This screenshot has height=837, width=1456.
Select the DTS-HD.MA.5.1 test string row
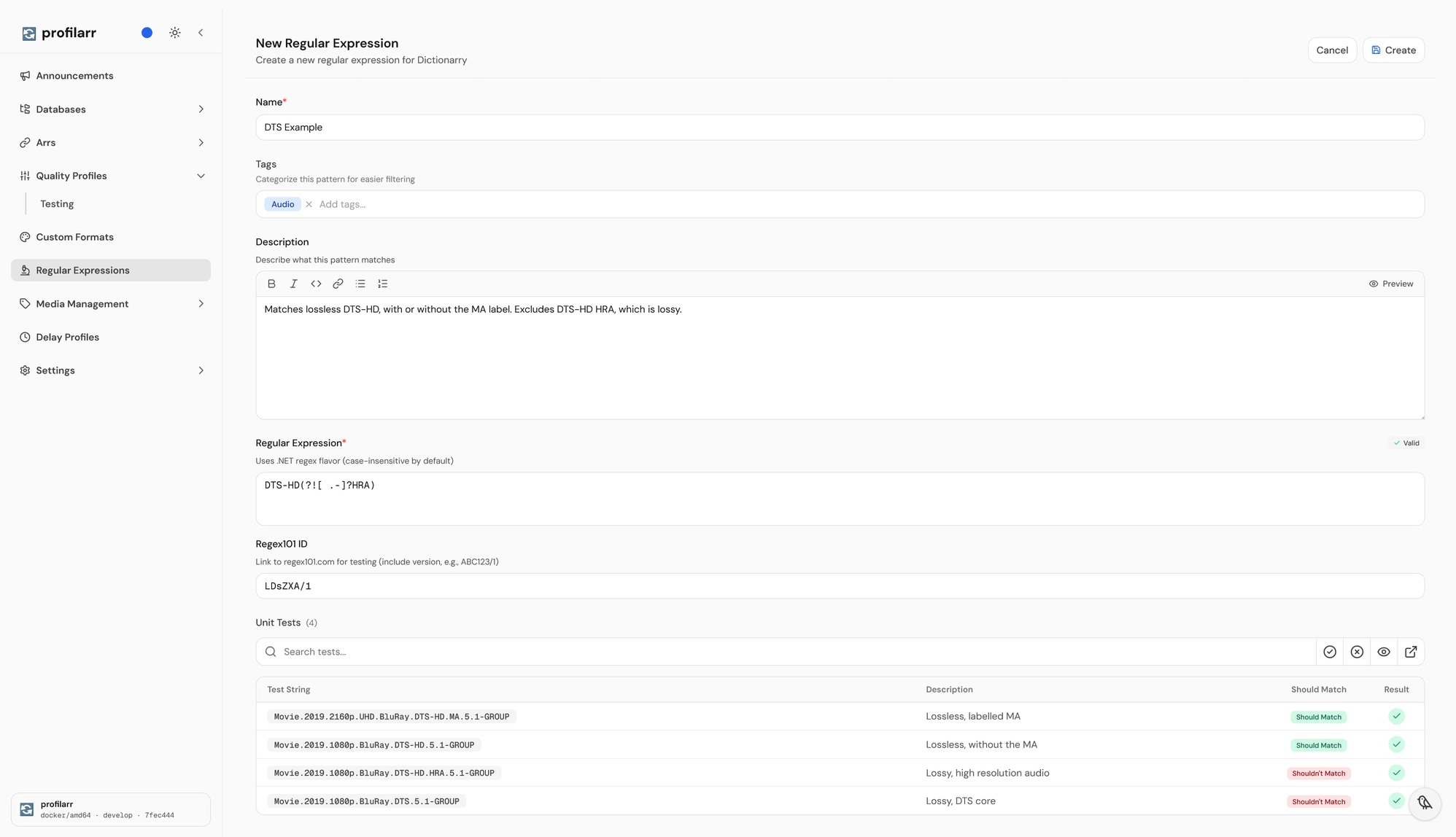[x=392, y=717]
